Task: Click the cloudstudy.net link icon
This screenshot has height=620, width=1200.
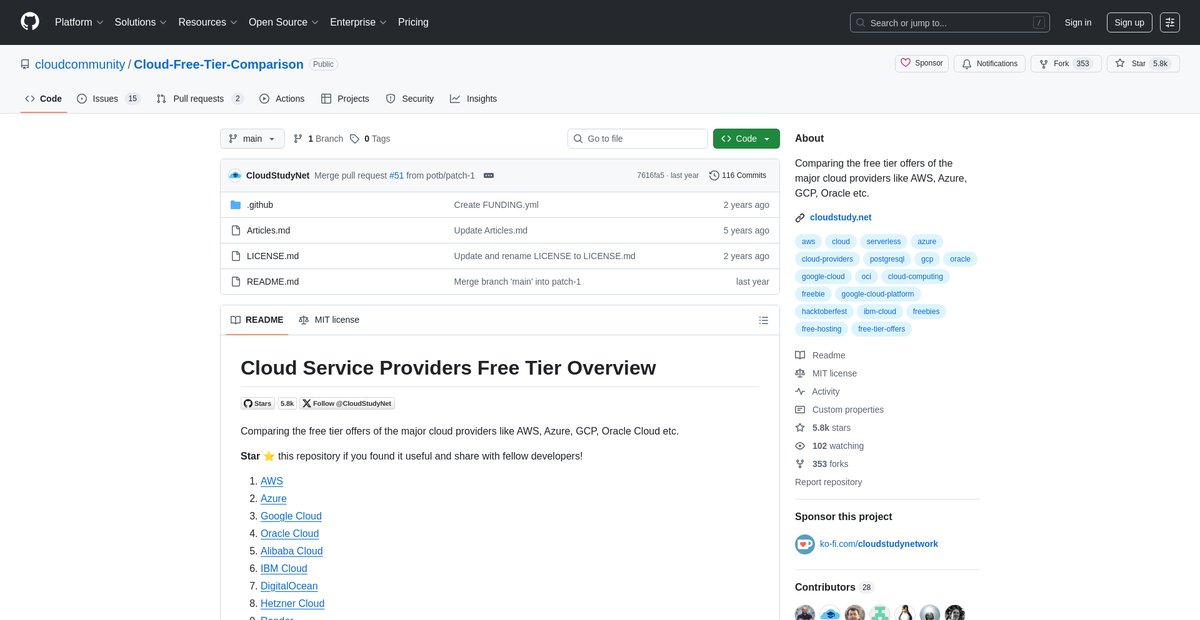Action: [800, 217]
